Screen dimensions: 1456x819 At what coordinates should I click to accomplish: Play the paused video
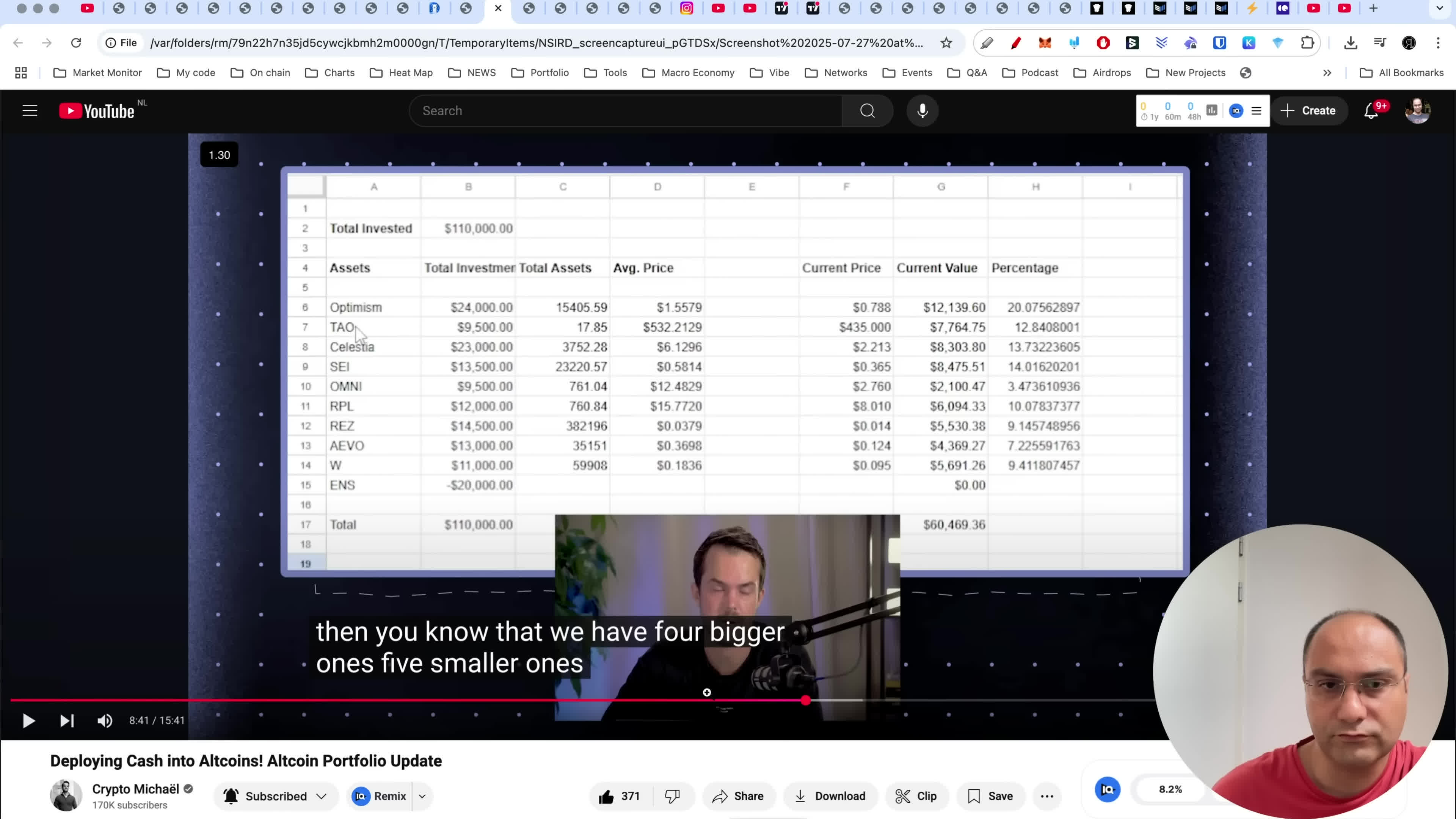pos(28,720)
